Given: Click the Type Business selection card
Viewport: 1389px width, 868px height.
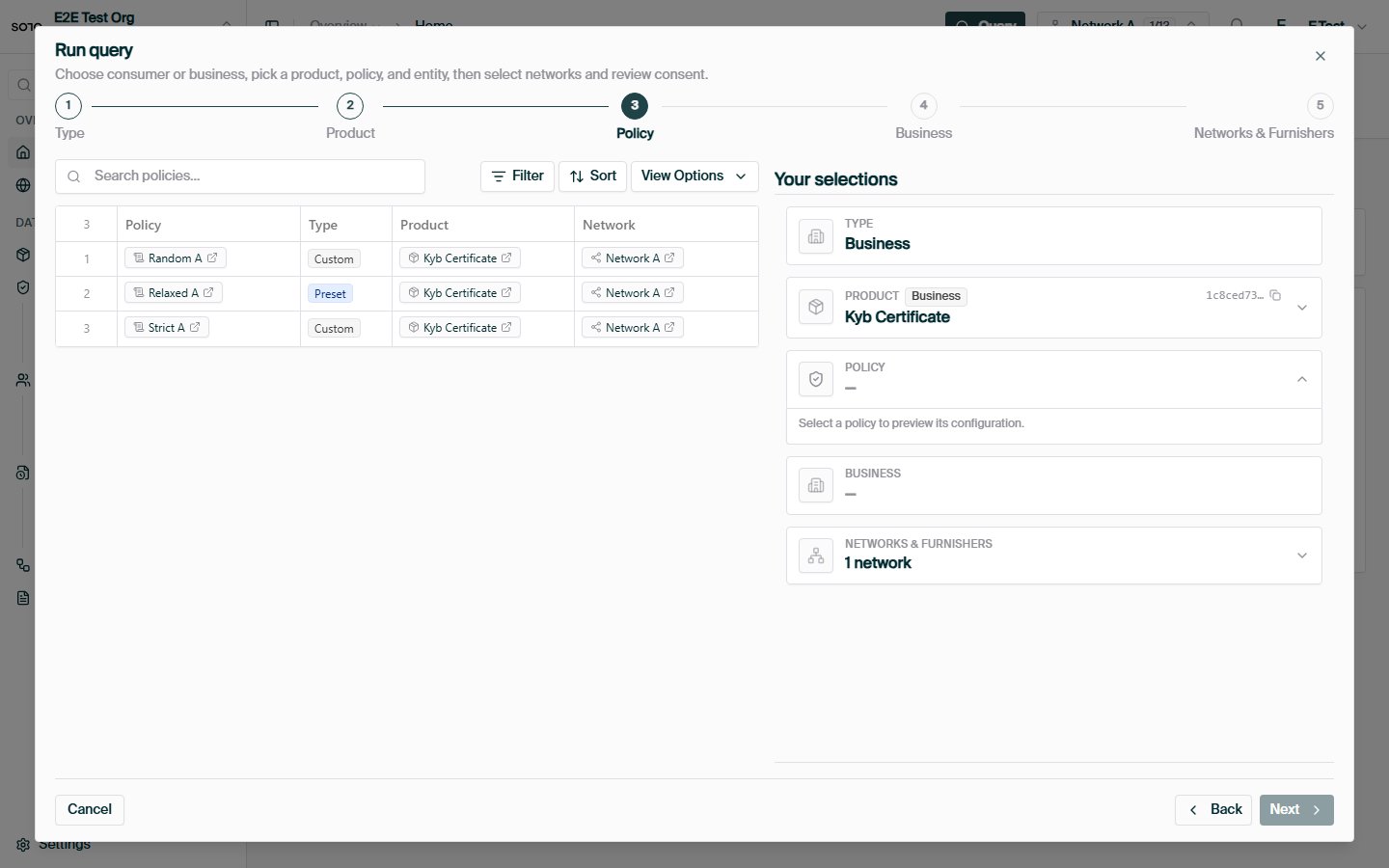Looking at the screenshot, I should tap(1053, 236).
